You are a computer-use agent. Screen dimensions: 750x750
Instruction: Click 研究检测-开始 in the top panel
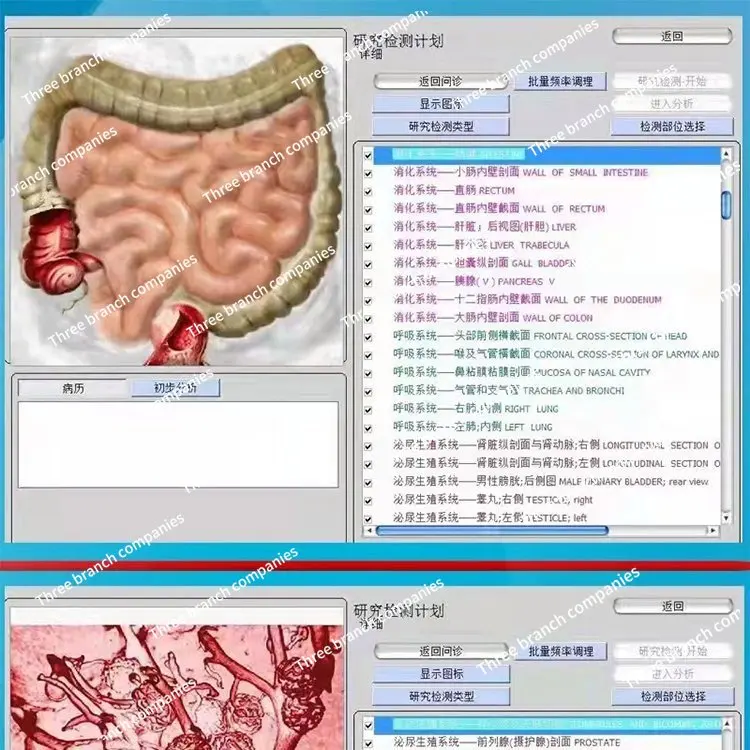coord(672,81)
